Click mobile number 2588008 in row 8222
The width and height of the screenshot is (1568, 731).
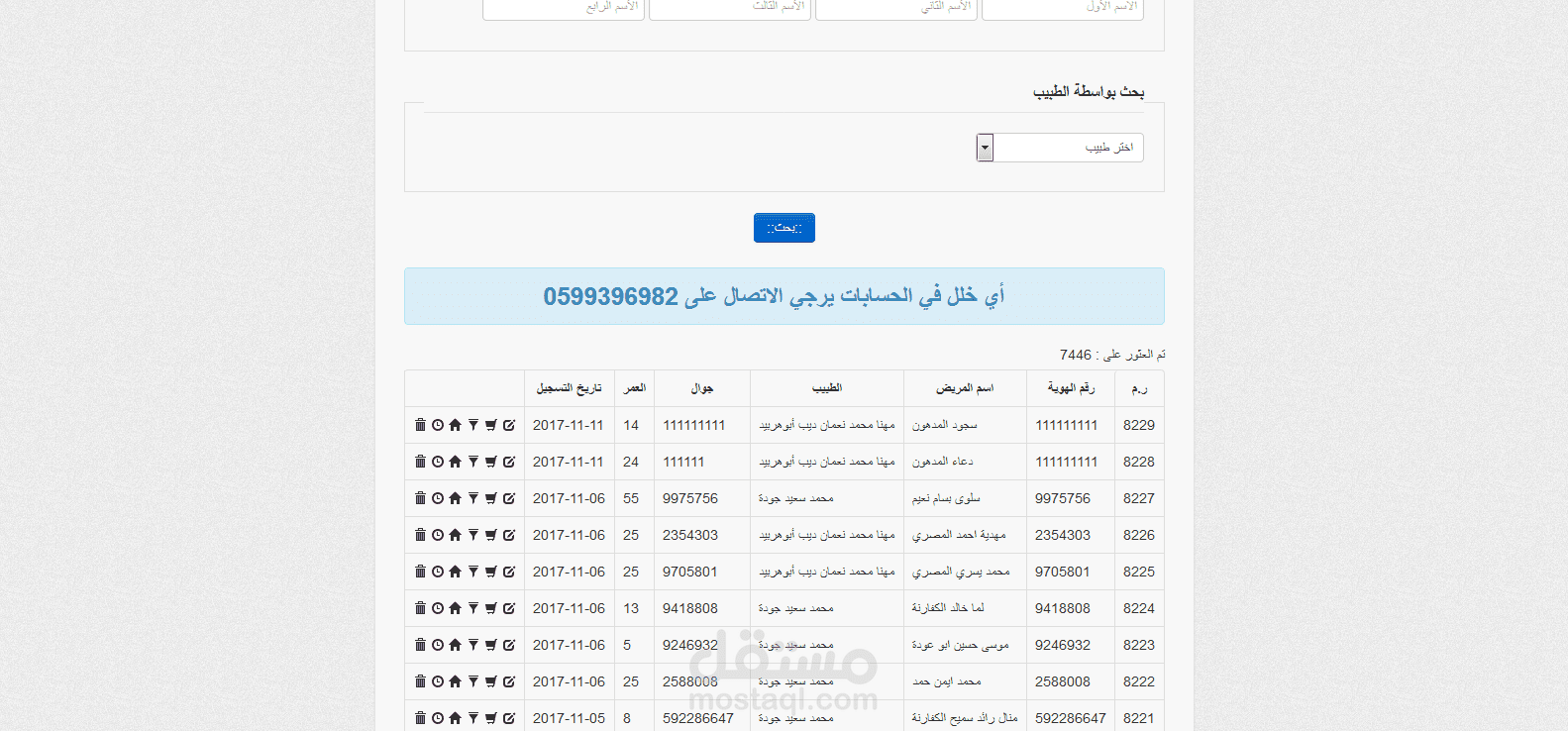point(690,681)
